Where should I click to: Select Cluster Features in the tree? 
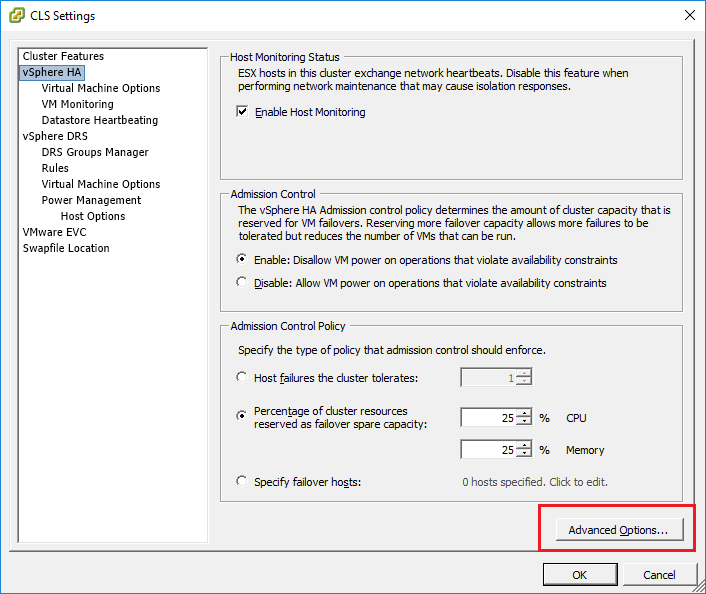[x=63, y=56]
